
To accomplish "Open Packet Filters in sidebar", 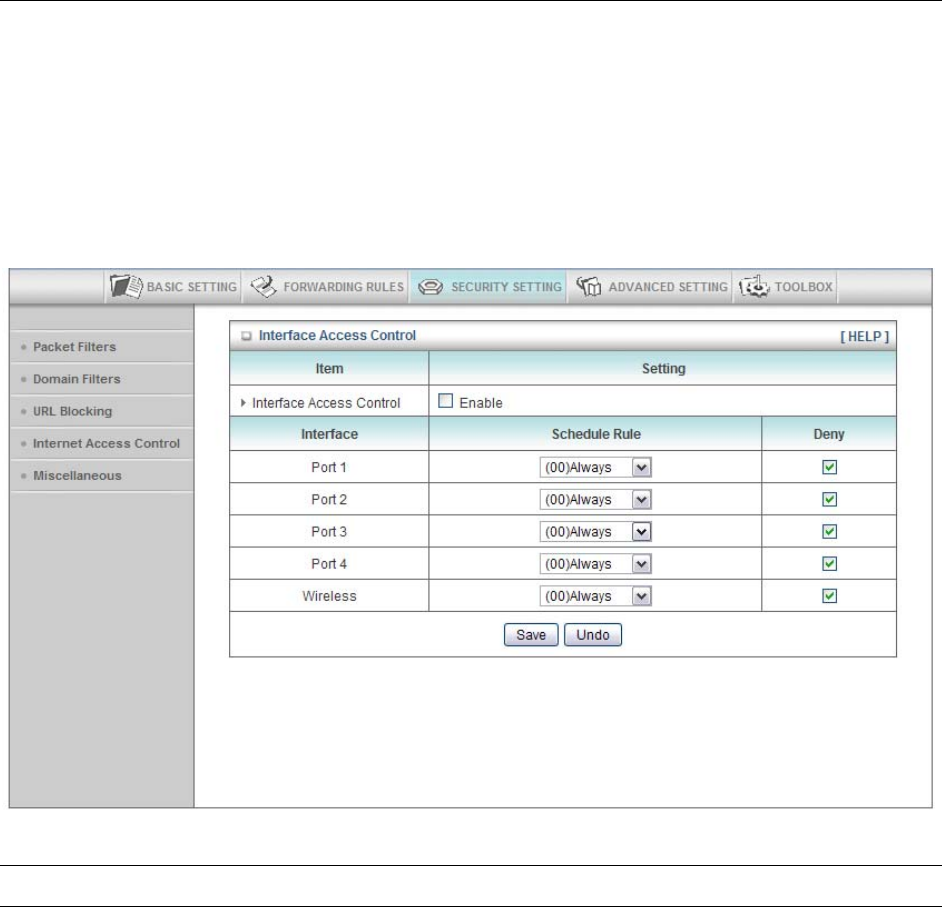I will (74, 347).
